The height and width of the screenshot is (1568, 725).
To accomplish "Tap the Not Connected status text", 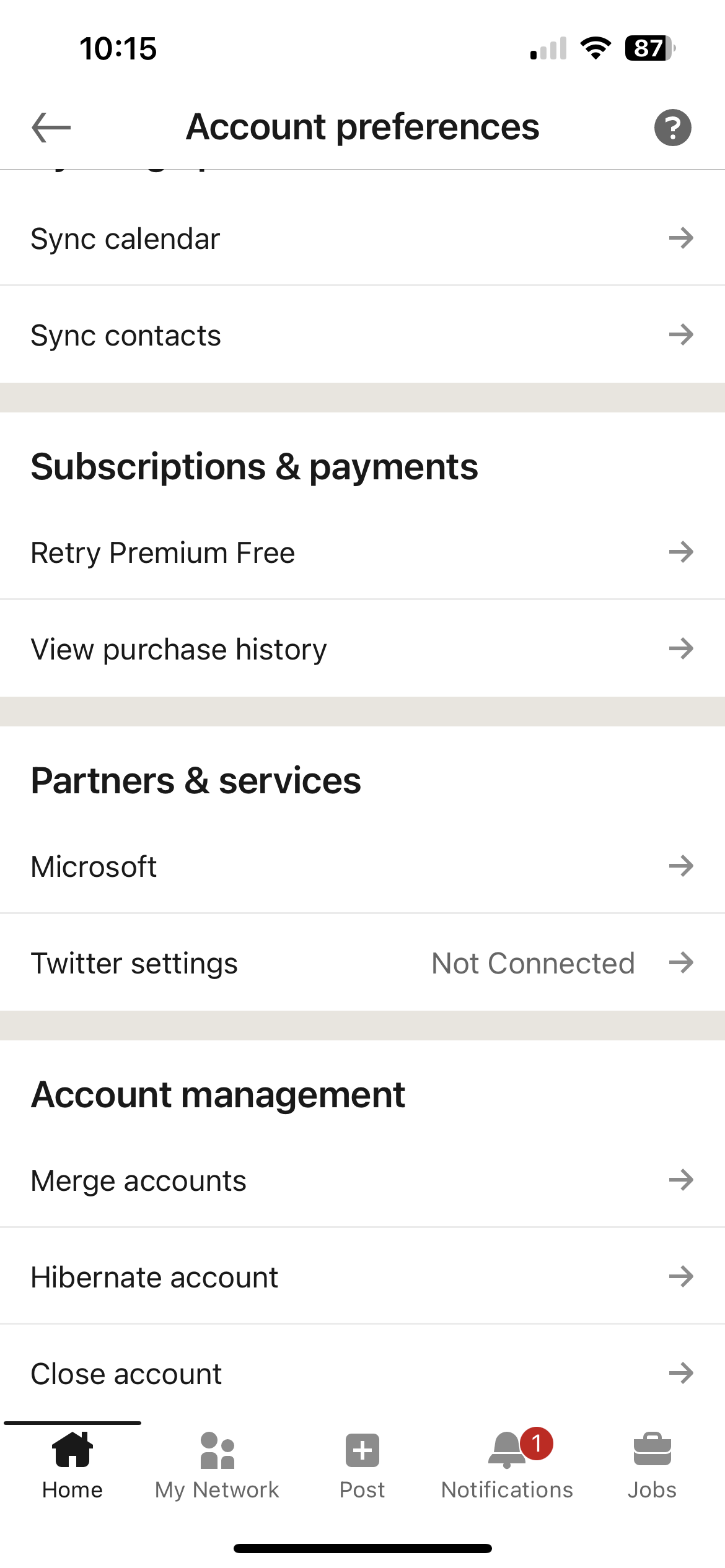I will click(533, 964).
